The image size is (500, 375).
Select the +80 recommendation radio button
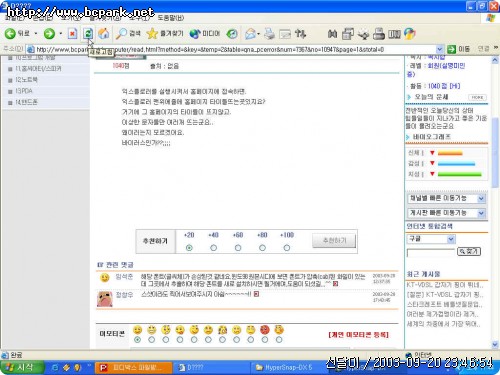point(262,248)
